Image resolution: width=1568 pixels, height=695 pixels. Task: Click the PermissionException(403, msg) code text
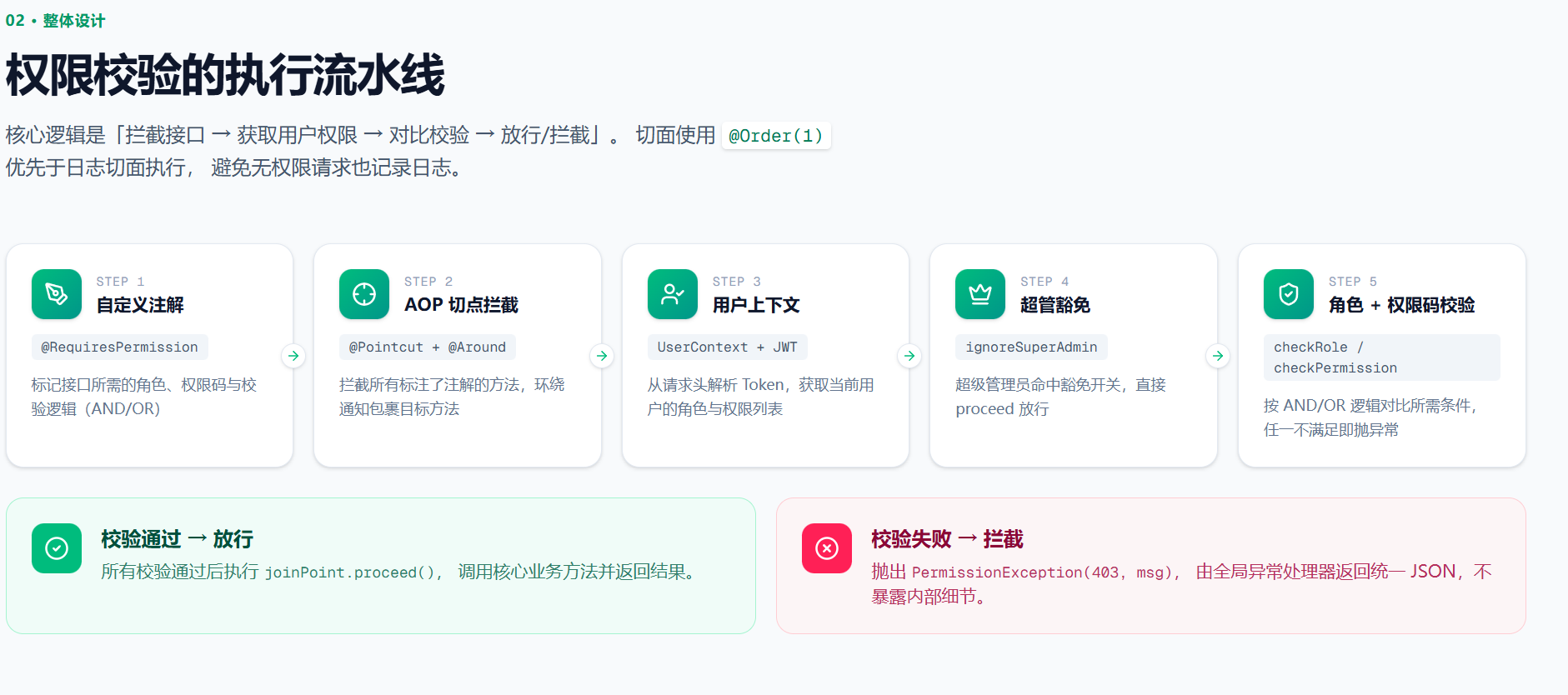point(1042,572)
